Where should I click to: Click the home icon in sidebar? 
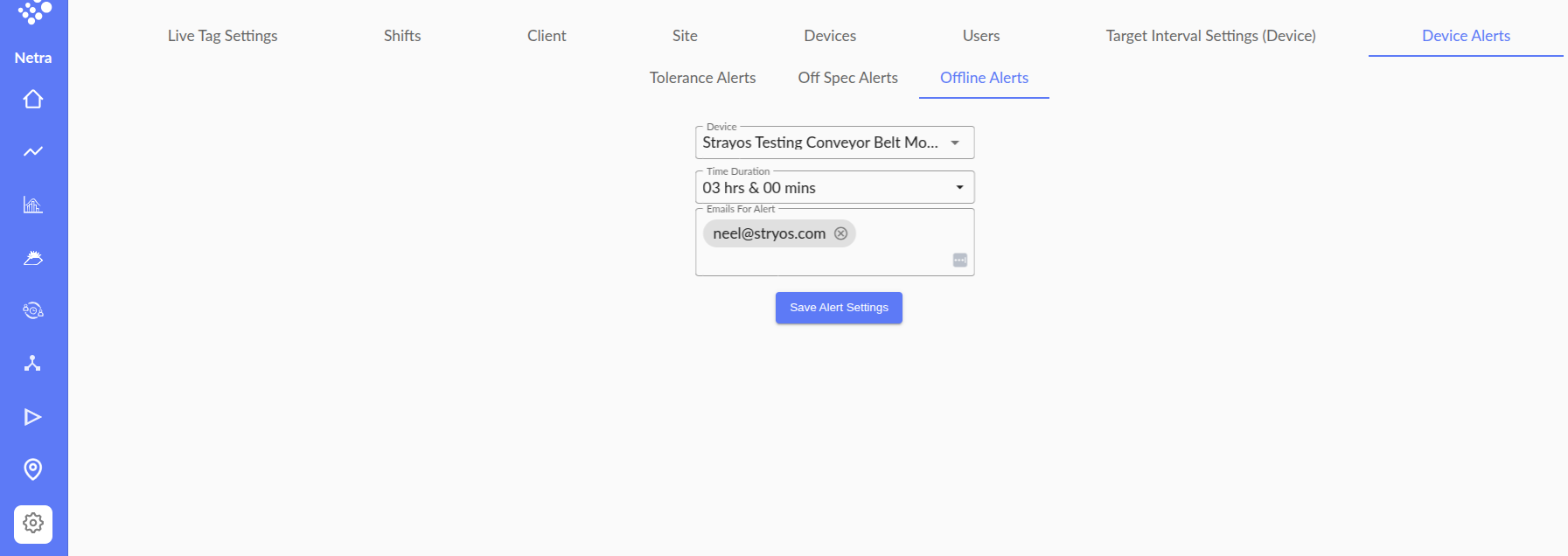(33, 100)
